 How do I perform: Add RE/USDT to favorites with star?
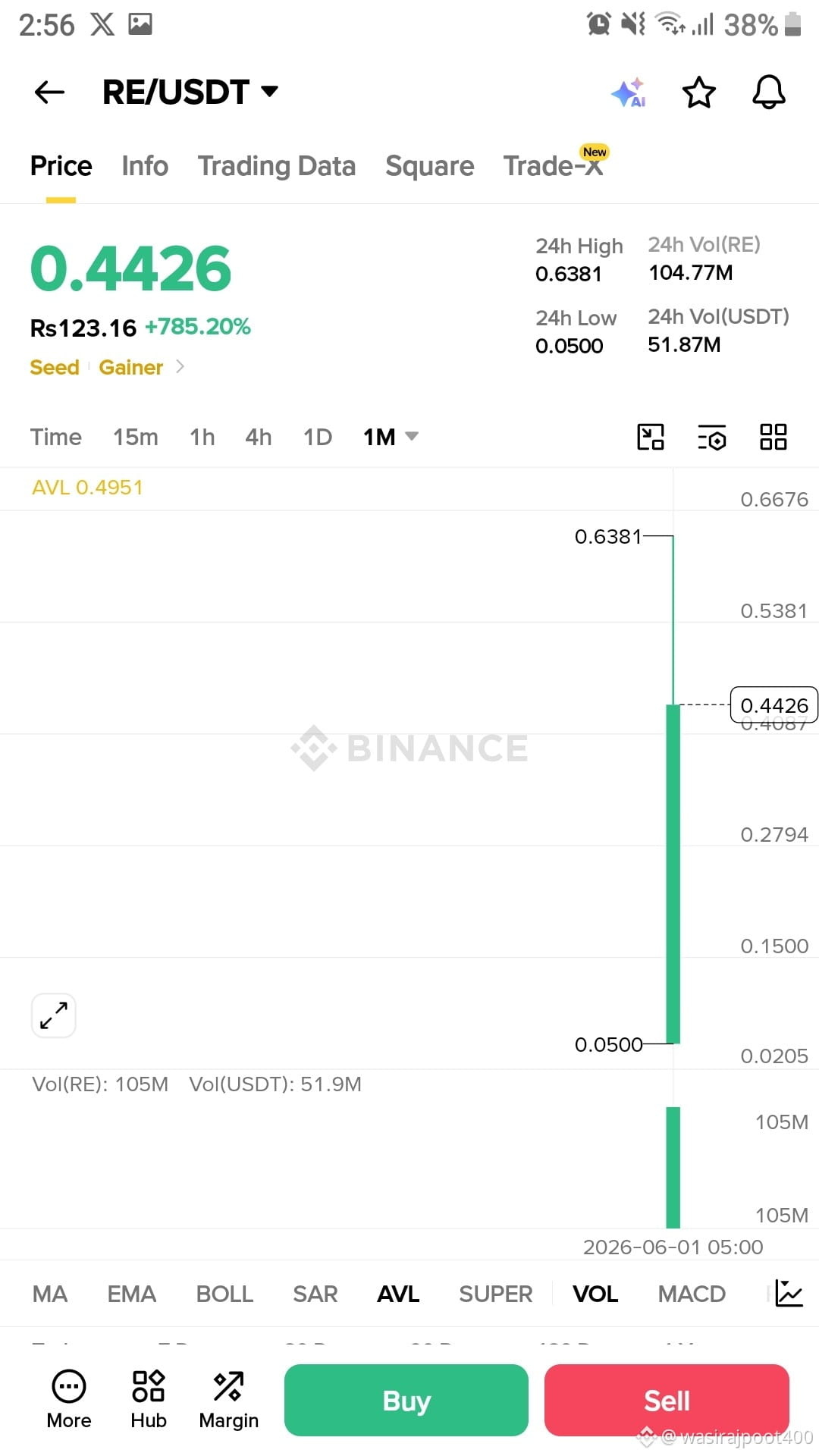[698, 93]
